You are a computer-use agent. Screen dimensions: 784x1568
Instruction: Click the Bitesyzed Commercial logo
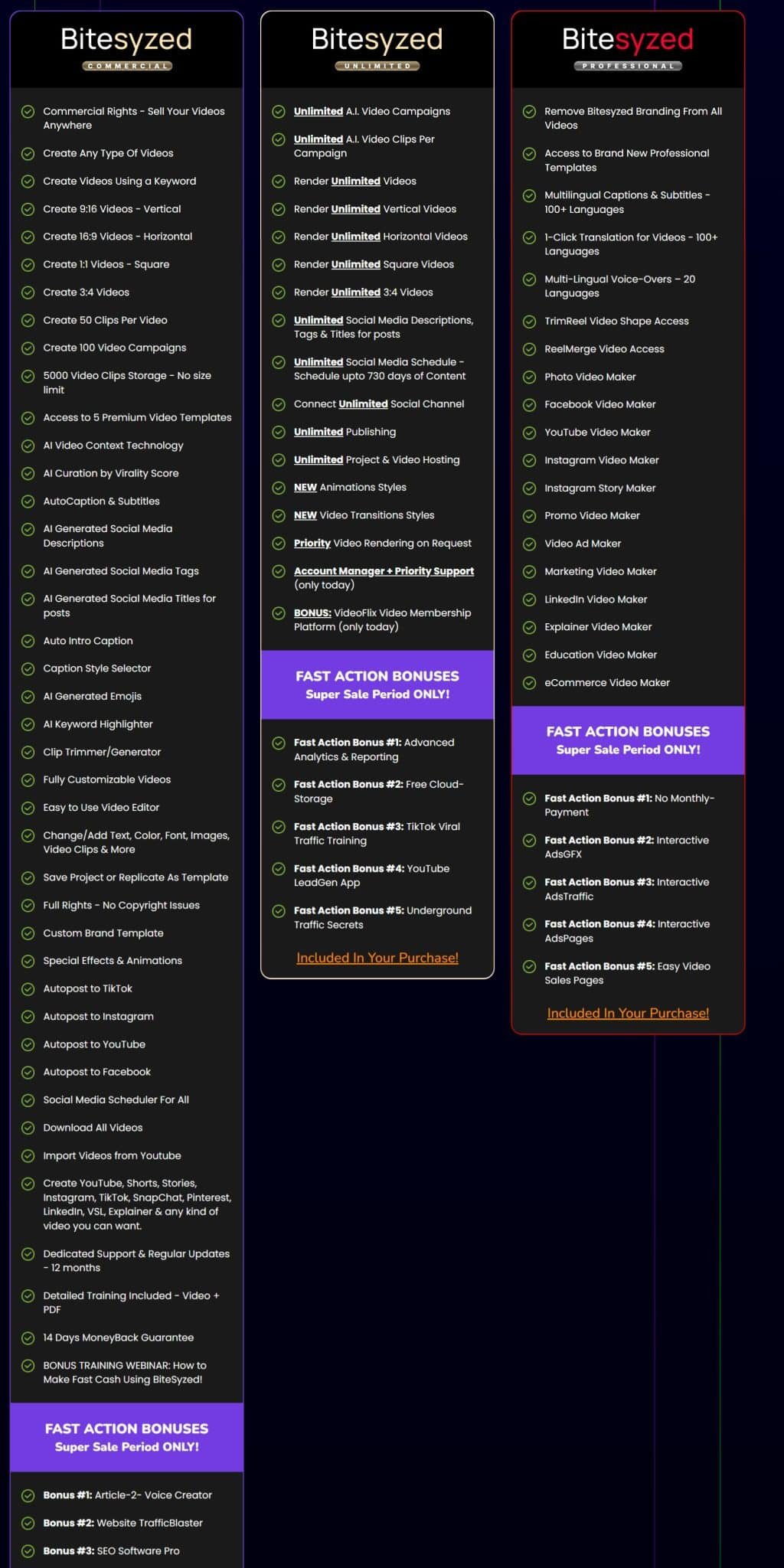tap(126, 47)
